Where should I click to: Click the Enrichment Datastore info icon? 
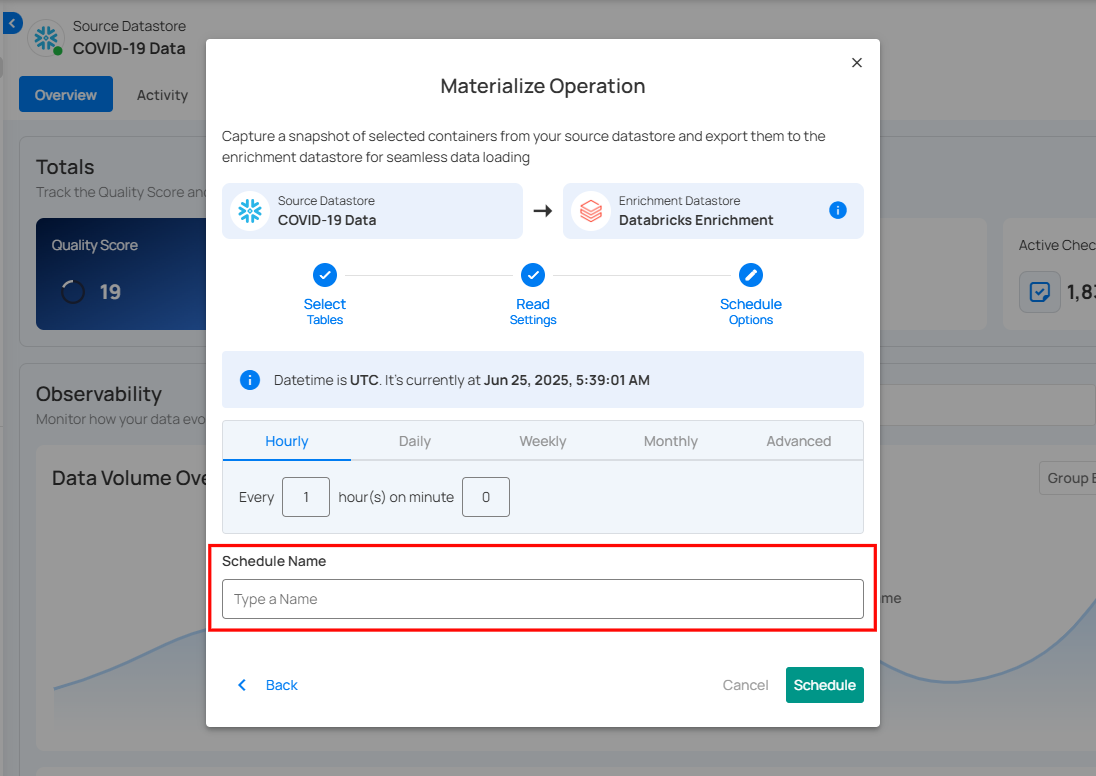tap(837, 210)
